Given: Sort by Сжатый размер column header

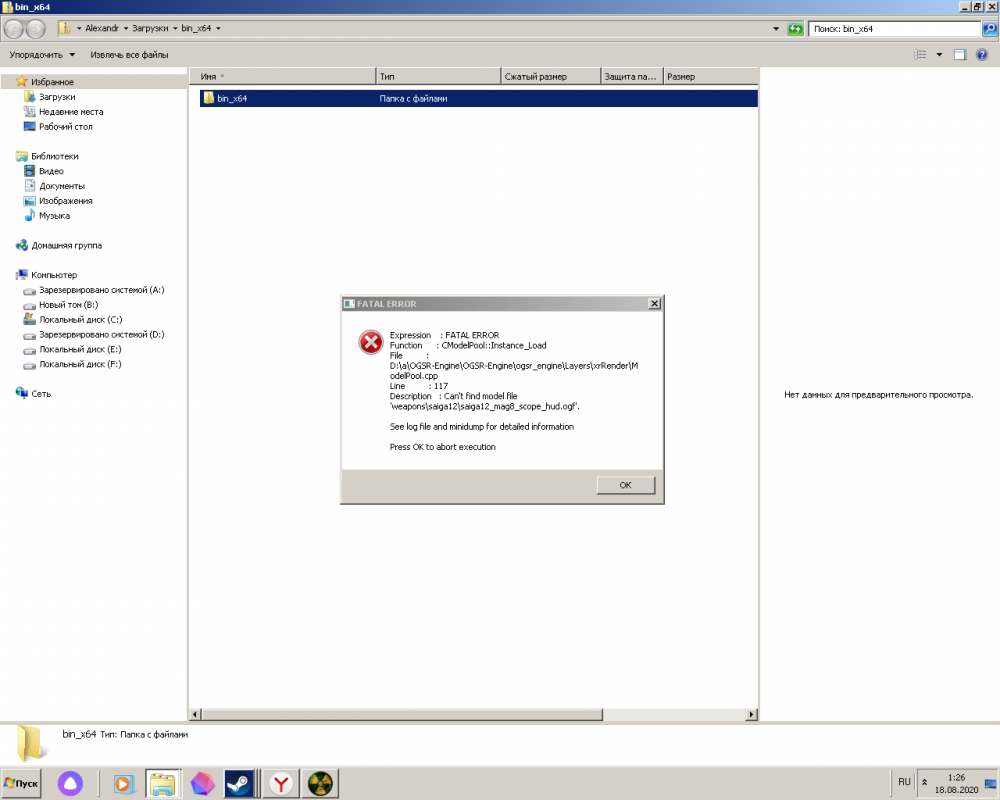Looking at the screenshot, I should pyautogui.click(x=551, y=77).
